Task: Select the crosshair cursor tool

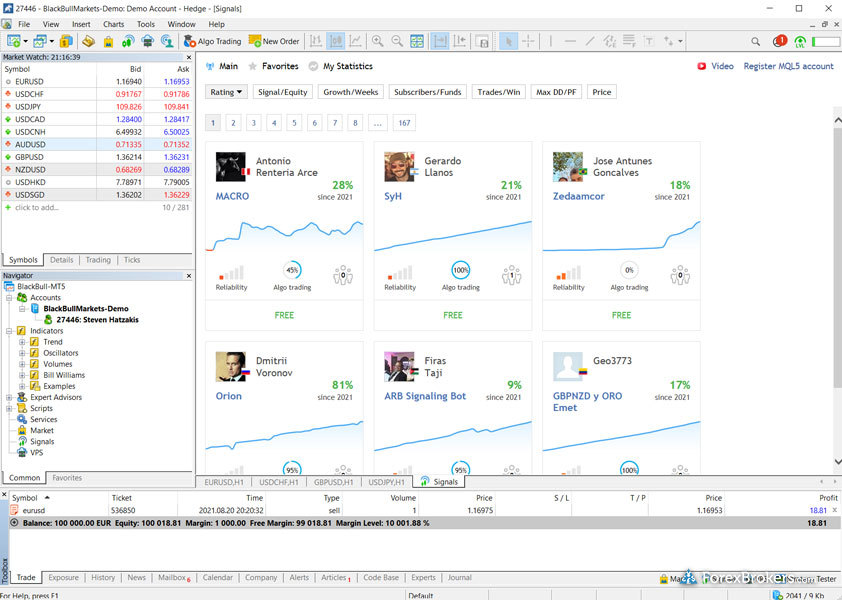Action: coord(528,41)
